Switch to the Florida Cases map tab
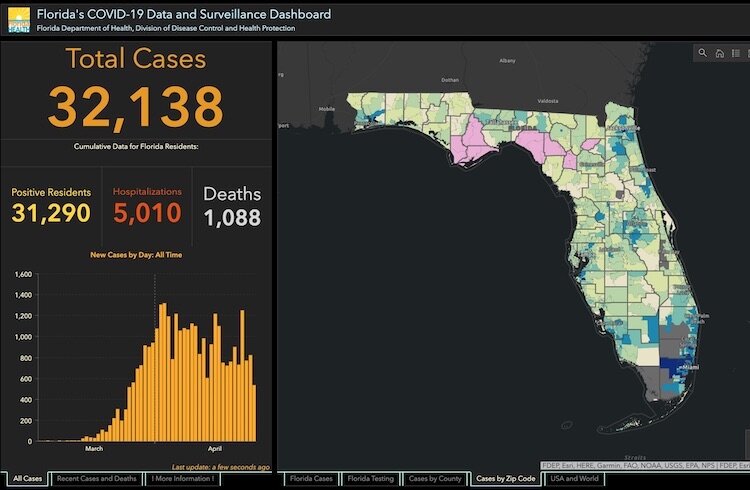Image resolution: width=750 pixels, height=490 pixels. (x=309, y=479)
